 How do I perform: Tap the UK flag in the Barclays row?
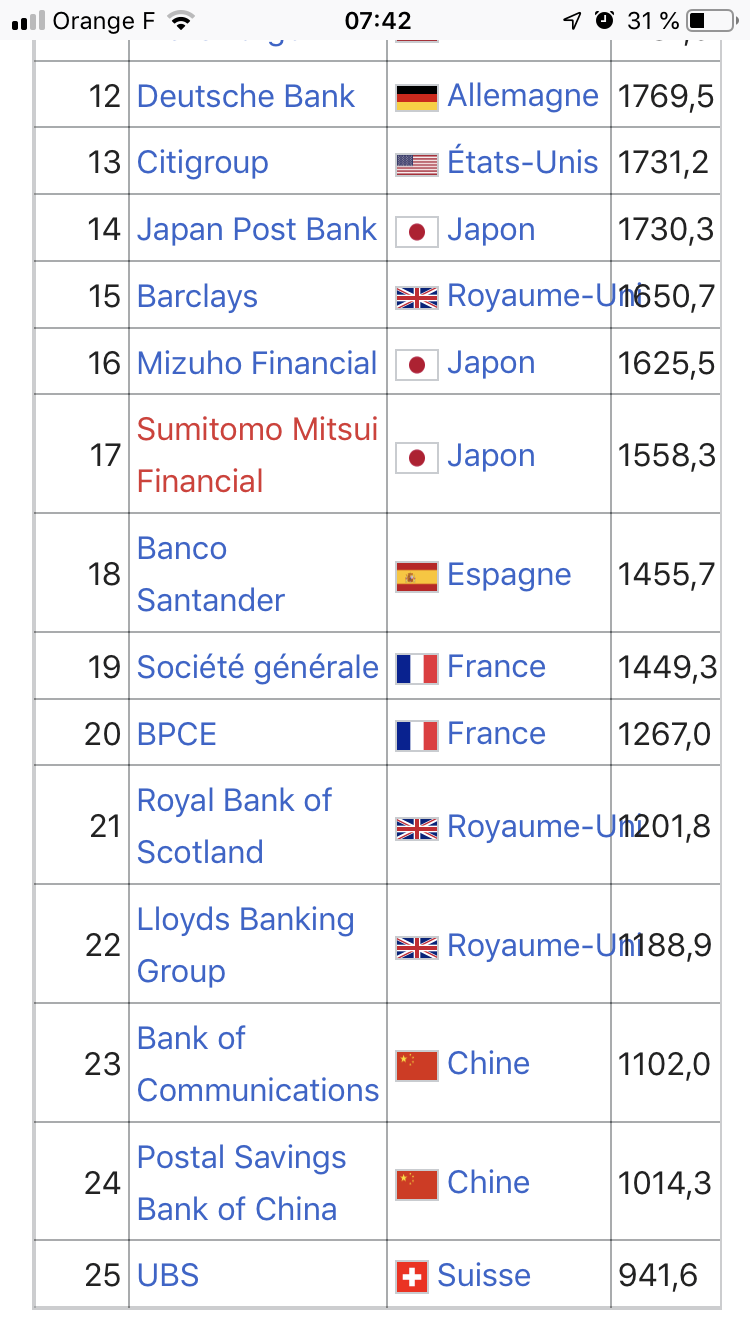[417, 297]
